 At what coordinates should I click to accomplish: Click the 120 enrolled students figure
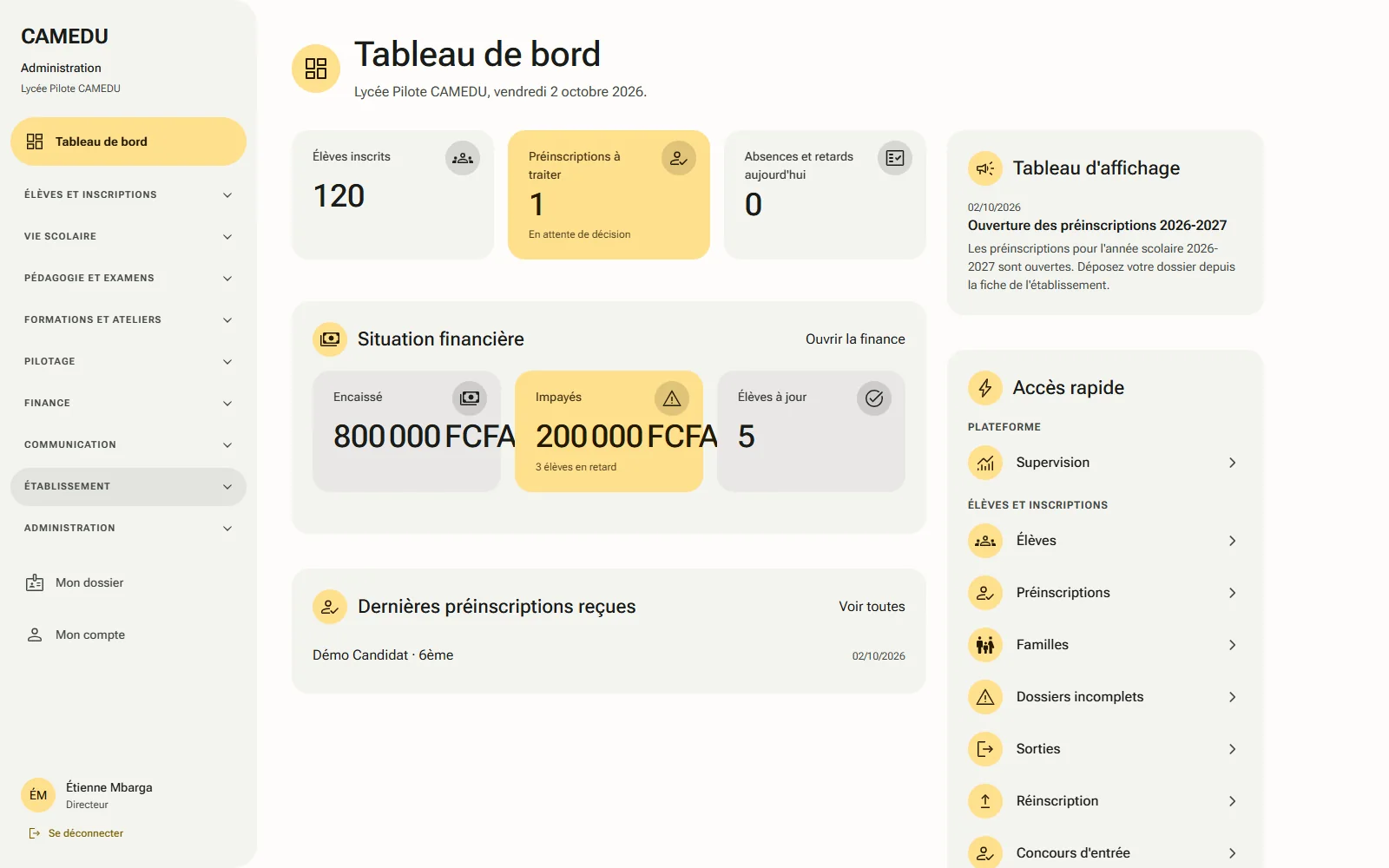(x=339, y=196)
